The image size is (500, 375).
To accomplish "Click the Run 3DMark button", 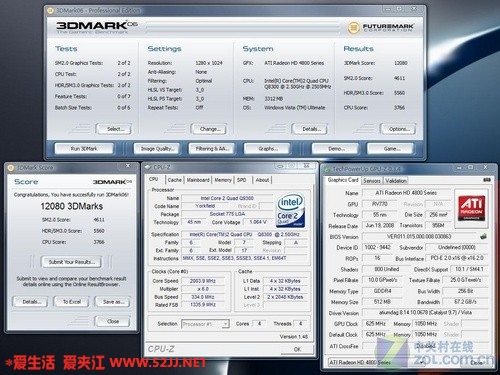I will coord(84,149).
